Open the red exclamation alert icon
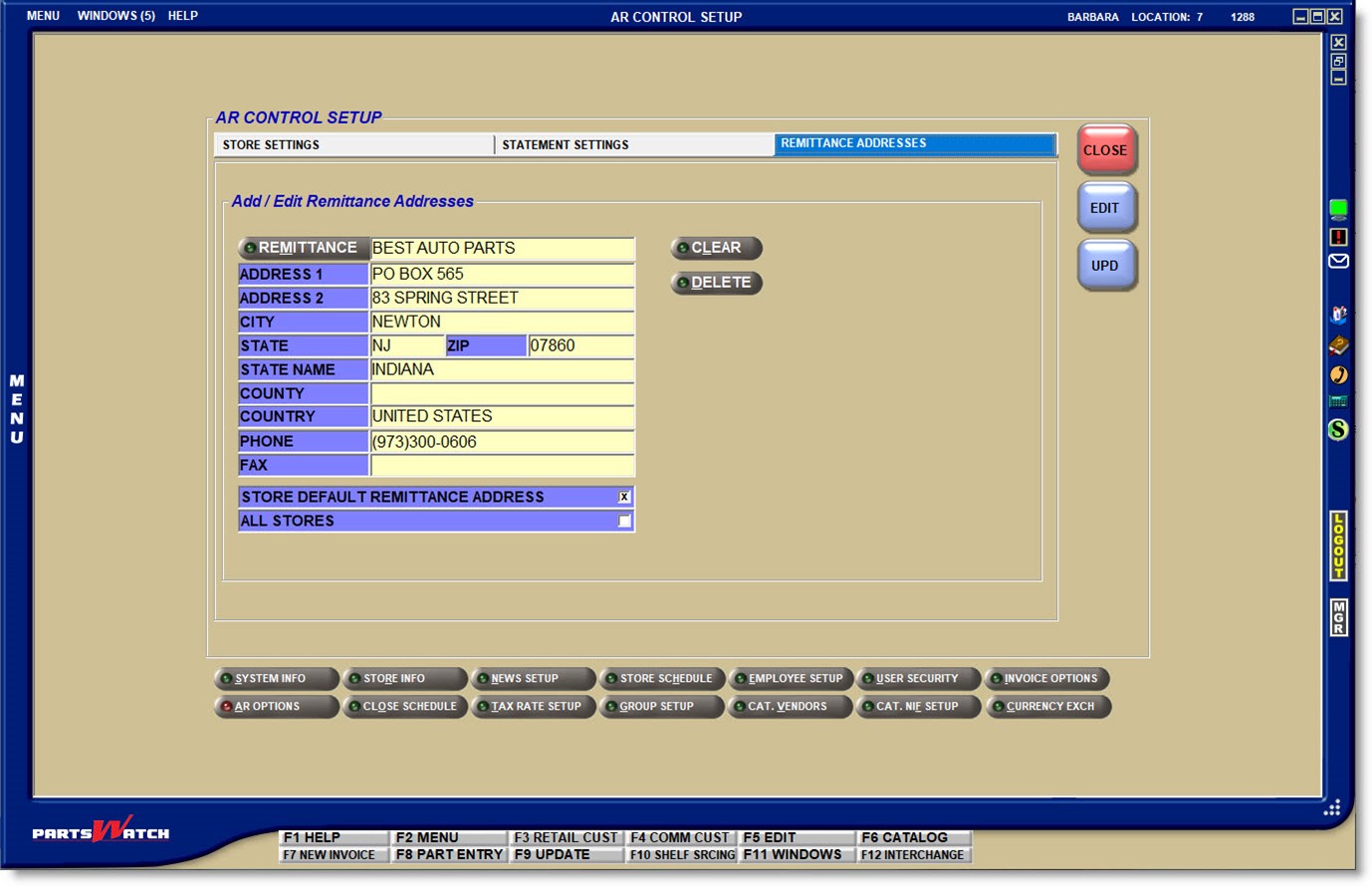The width and height of the screenshot is (1372, 886). [x=1338, y=237]
